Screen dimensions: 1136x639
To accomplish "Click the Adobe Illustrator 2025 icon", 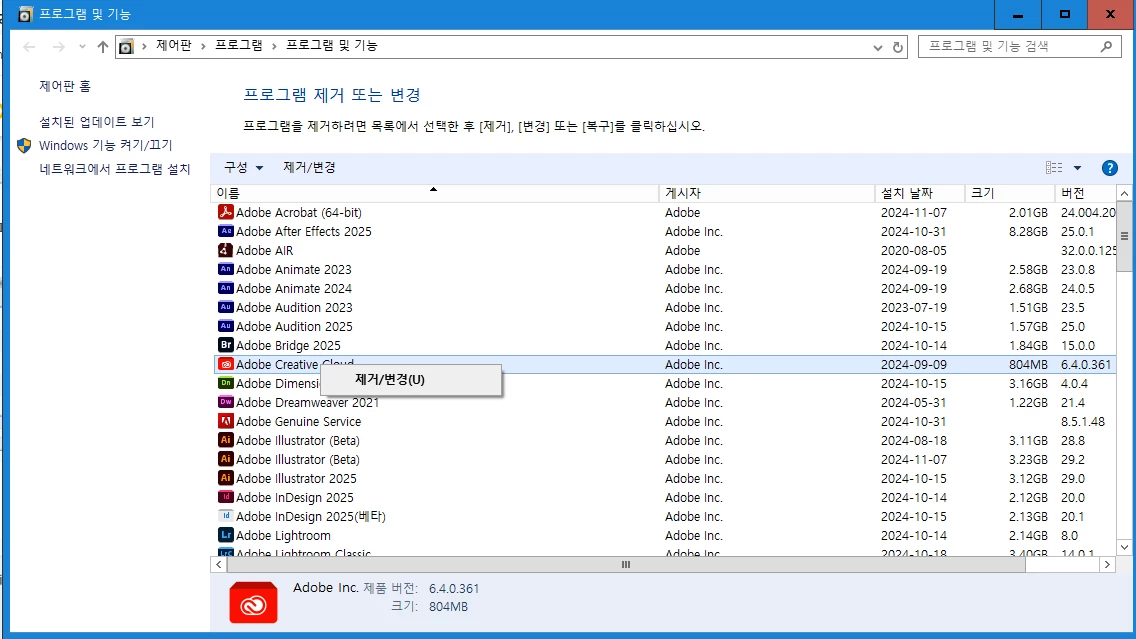I will click(225, 477).
